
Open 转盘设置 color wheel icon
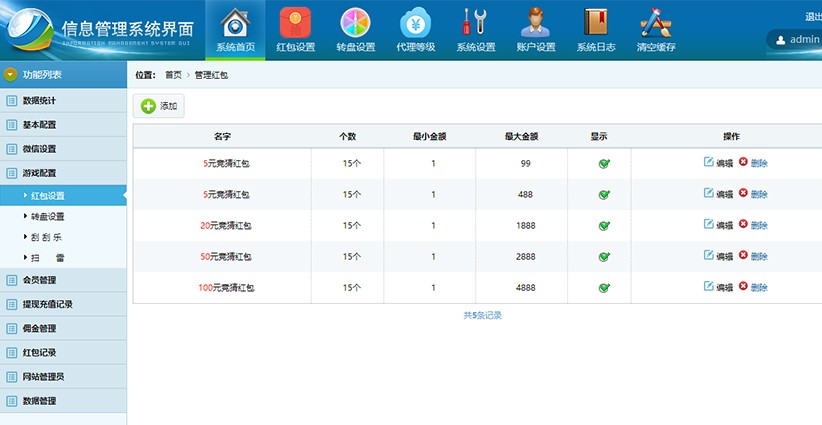(355, 24)
